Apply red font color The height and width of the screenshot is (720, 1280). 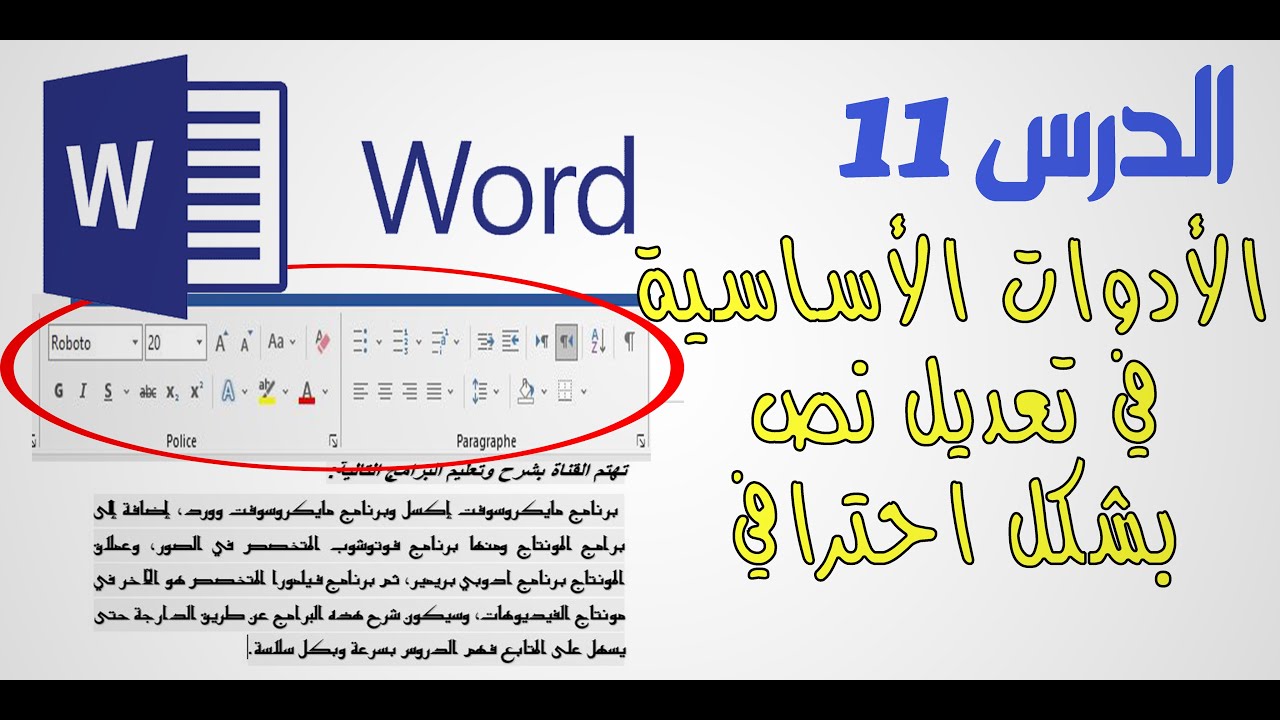[307, 391]
